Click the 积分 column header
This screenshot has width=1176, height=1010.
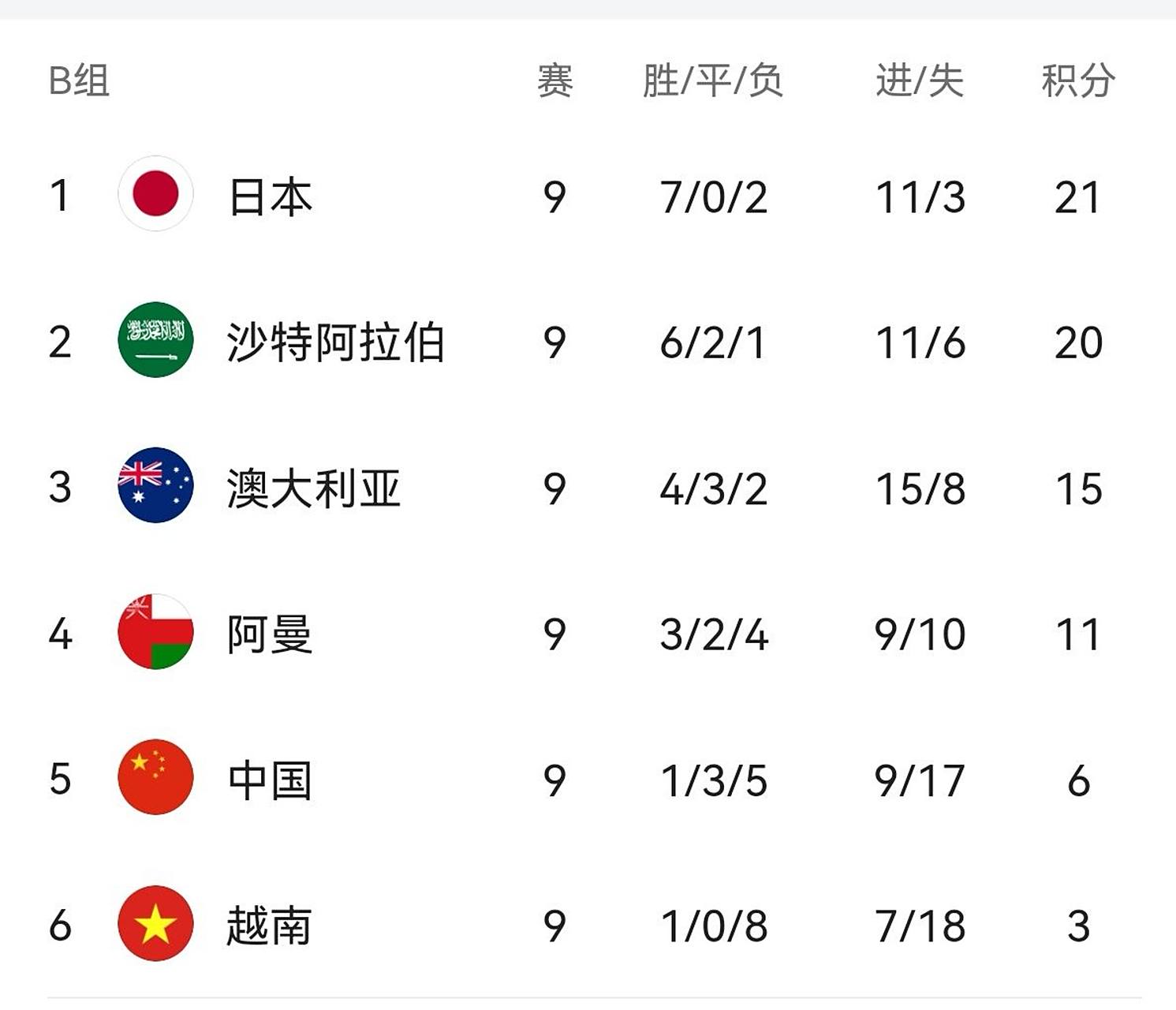pos(1077,80)
